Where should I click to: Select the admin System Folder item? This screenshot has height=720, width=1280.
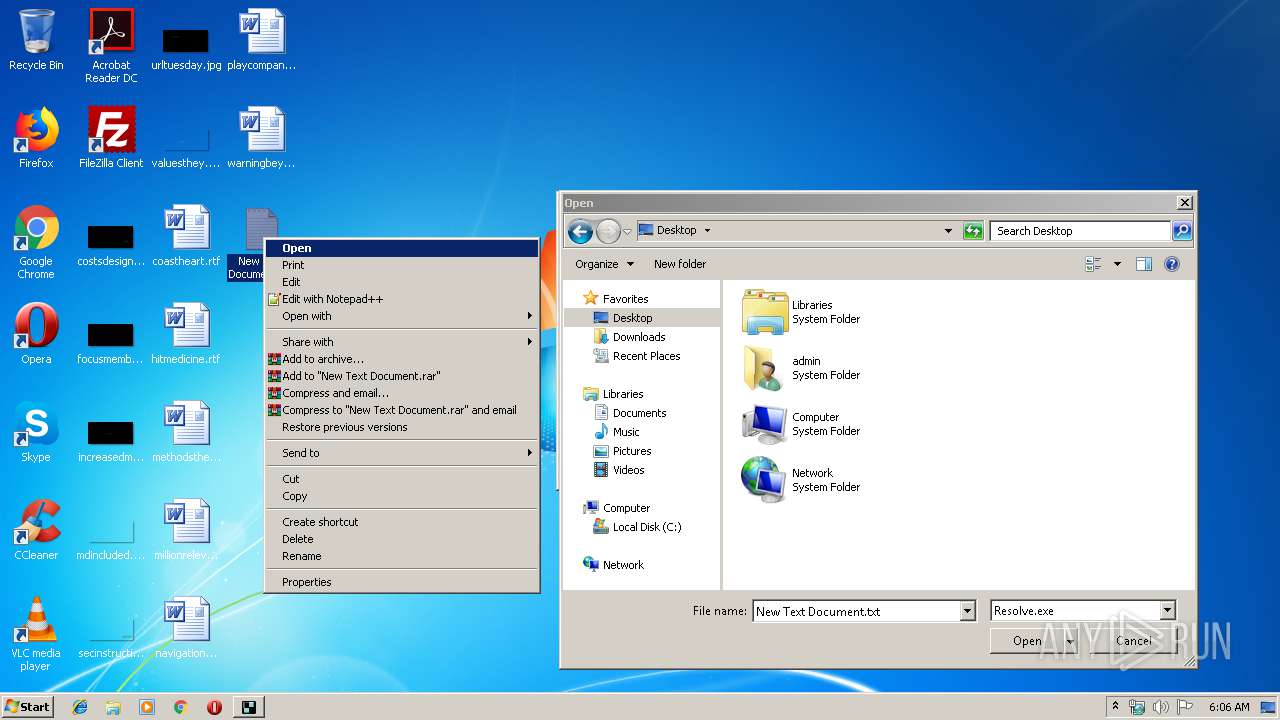point(802,368)
